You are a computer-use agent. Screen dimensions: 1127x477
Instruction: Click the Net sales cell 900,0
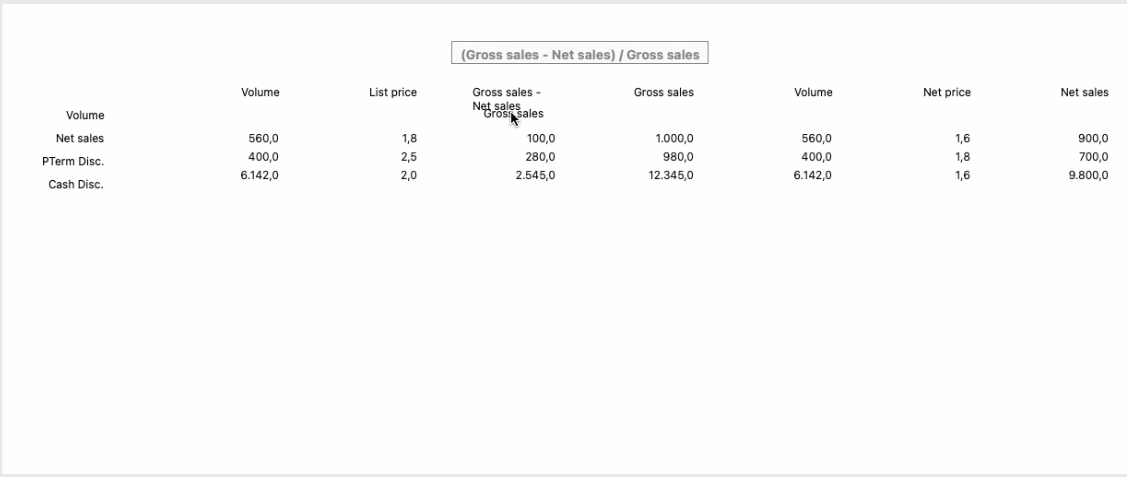(x=1092, y=139)
